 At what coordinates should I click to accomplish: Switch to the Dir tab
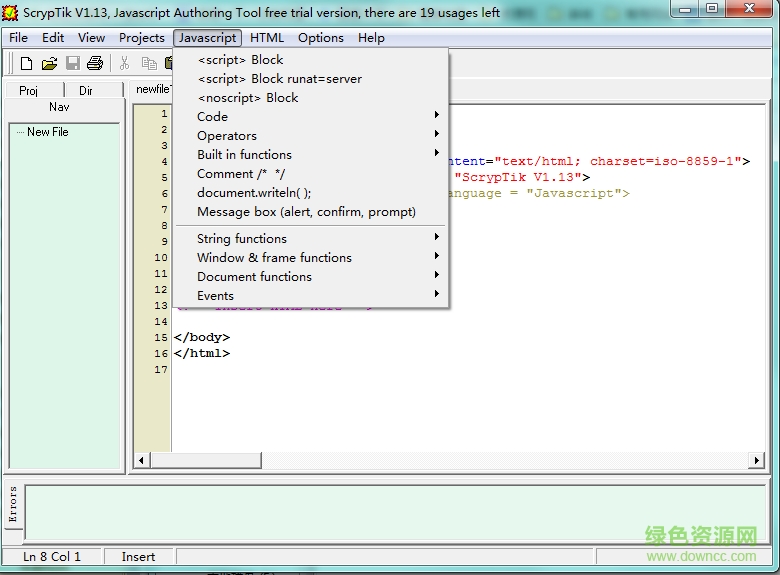[x=86, y=91]
